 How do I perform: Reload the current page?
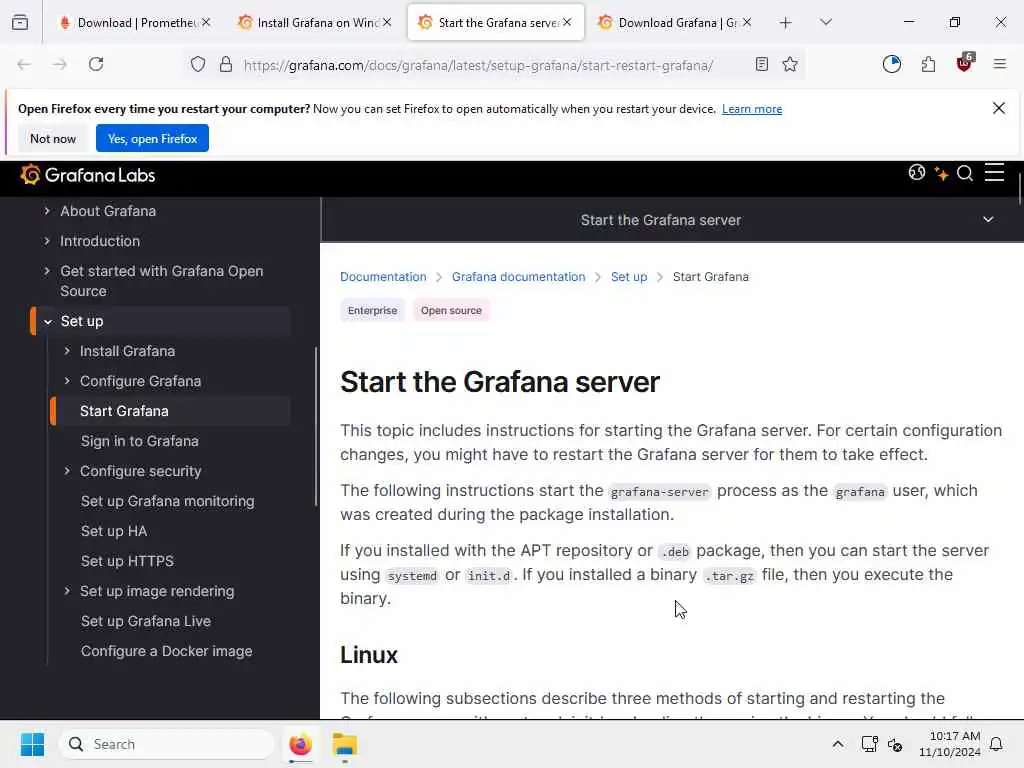(96, 64)
